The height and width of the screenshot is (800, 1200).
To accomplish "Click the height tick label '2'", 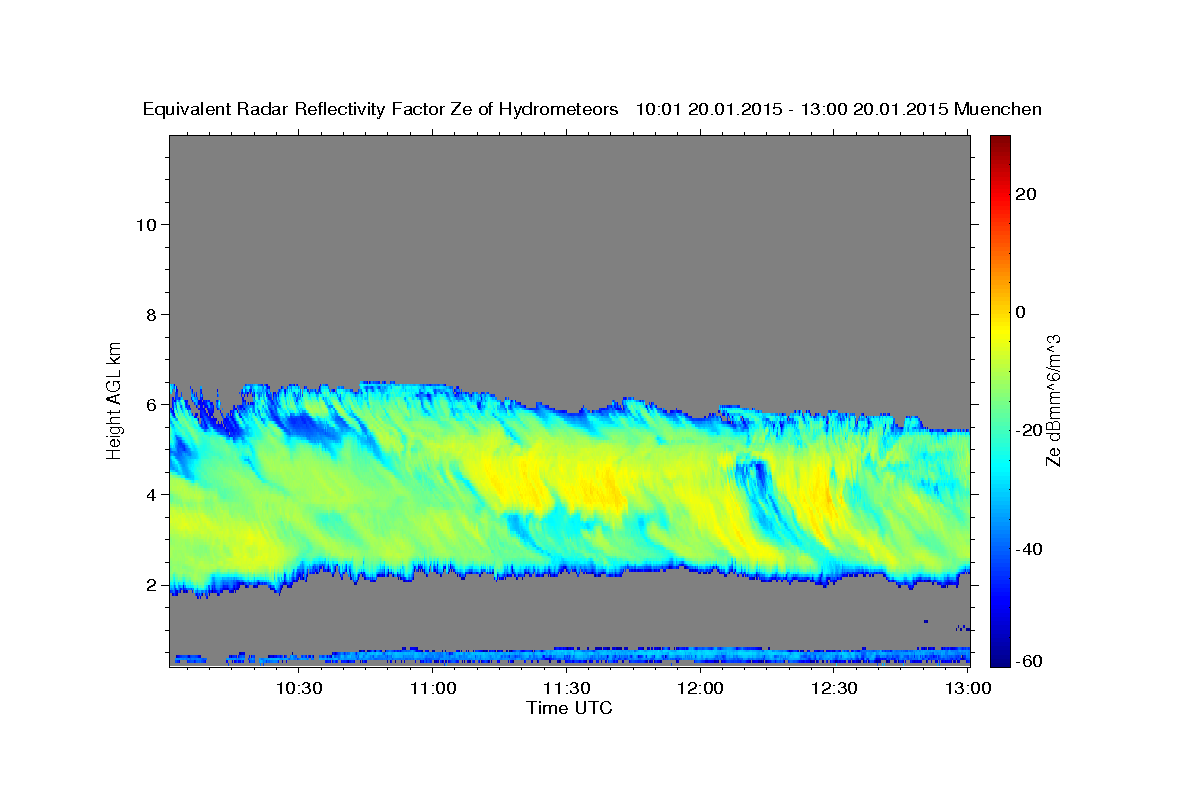I will [149, 584].
